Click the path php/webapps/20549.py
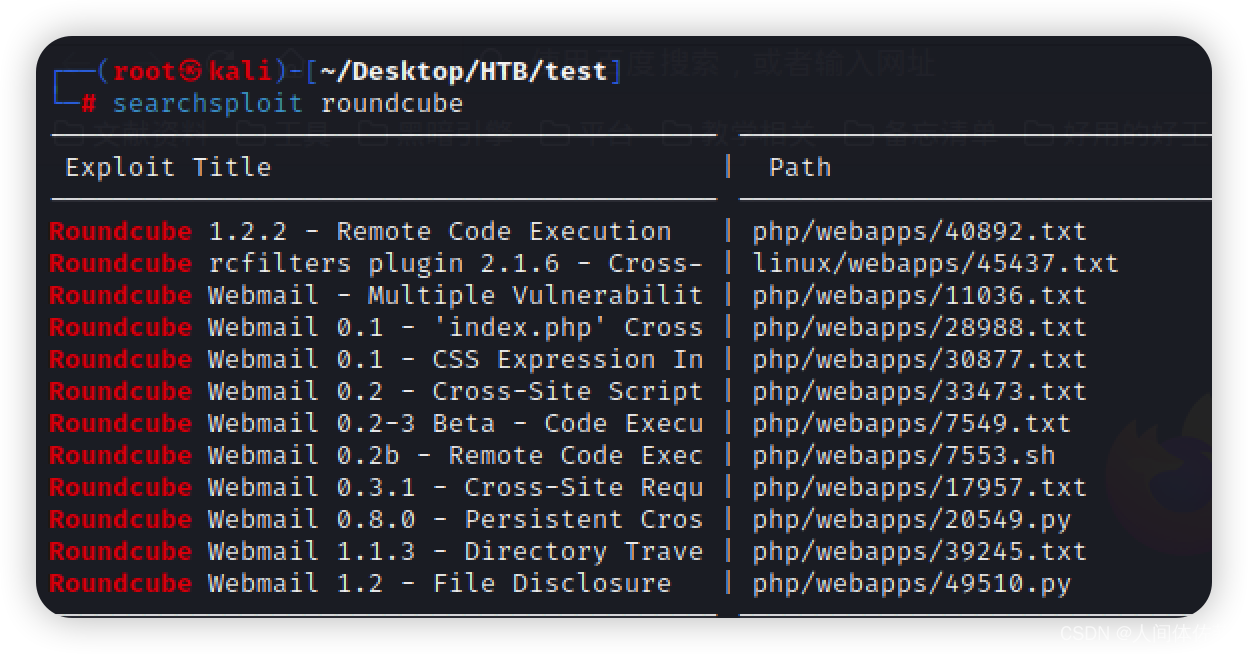This screenshot has width=1248, height=654. (x=911, y=519)
